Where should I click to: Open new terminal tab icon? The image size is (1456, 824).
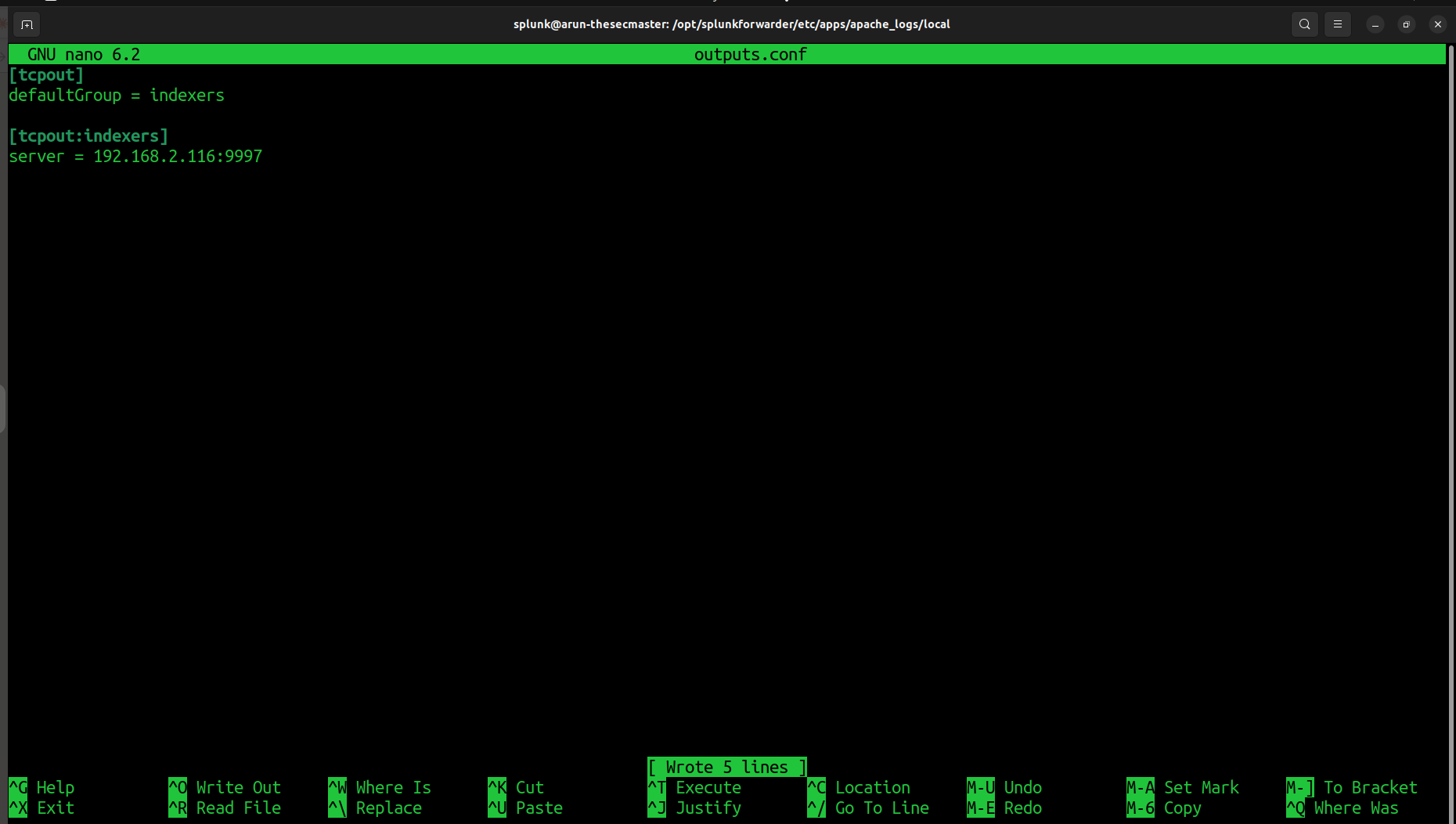(x=27, y=24)
